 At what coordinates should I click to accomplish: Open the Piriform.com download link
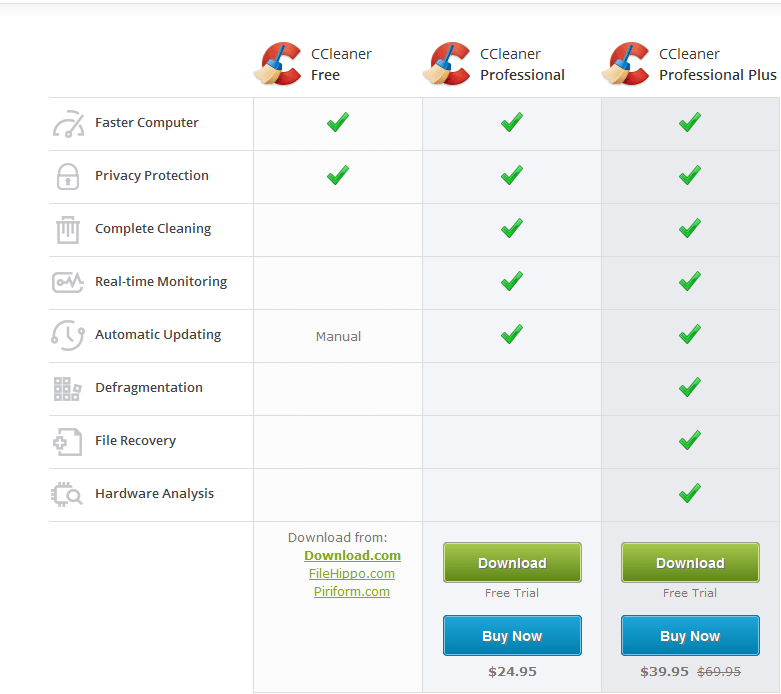point(352,591)
